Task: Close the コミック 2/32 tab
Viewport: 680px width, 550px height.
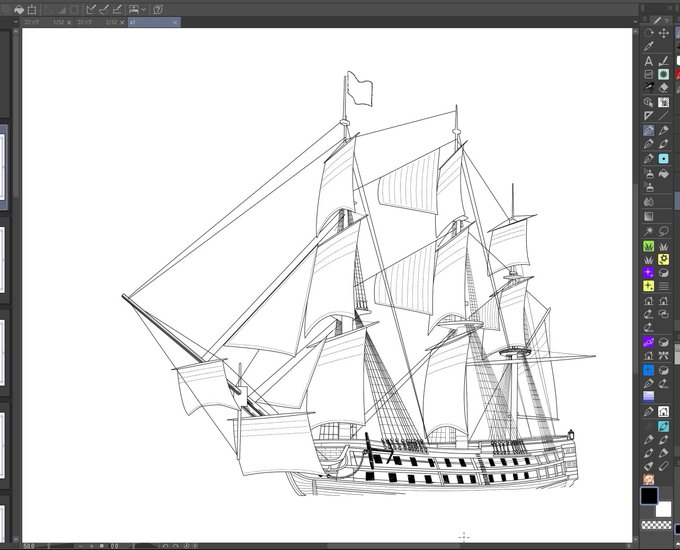Action: click(122, 22)
